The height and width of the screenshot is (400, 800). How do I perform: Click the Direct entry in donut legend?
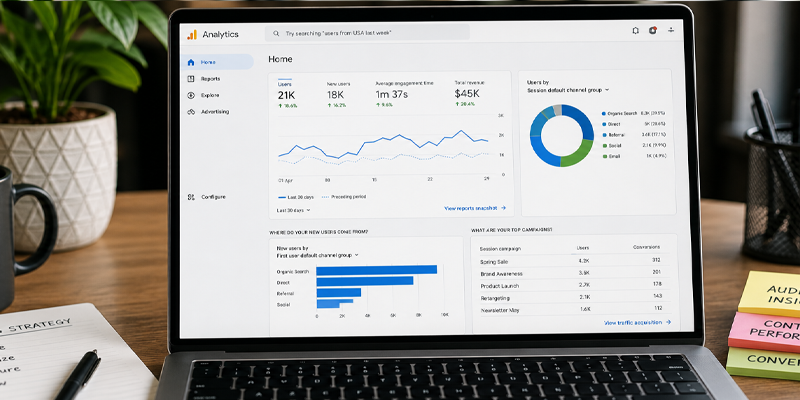click(x=634, y=124)
